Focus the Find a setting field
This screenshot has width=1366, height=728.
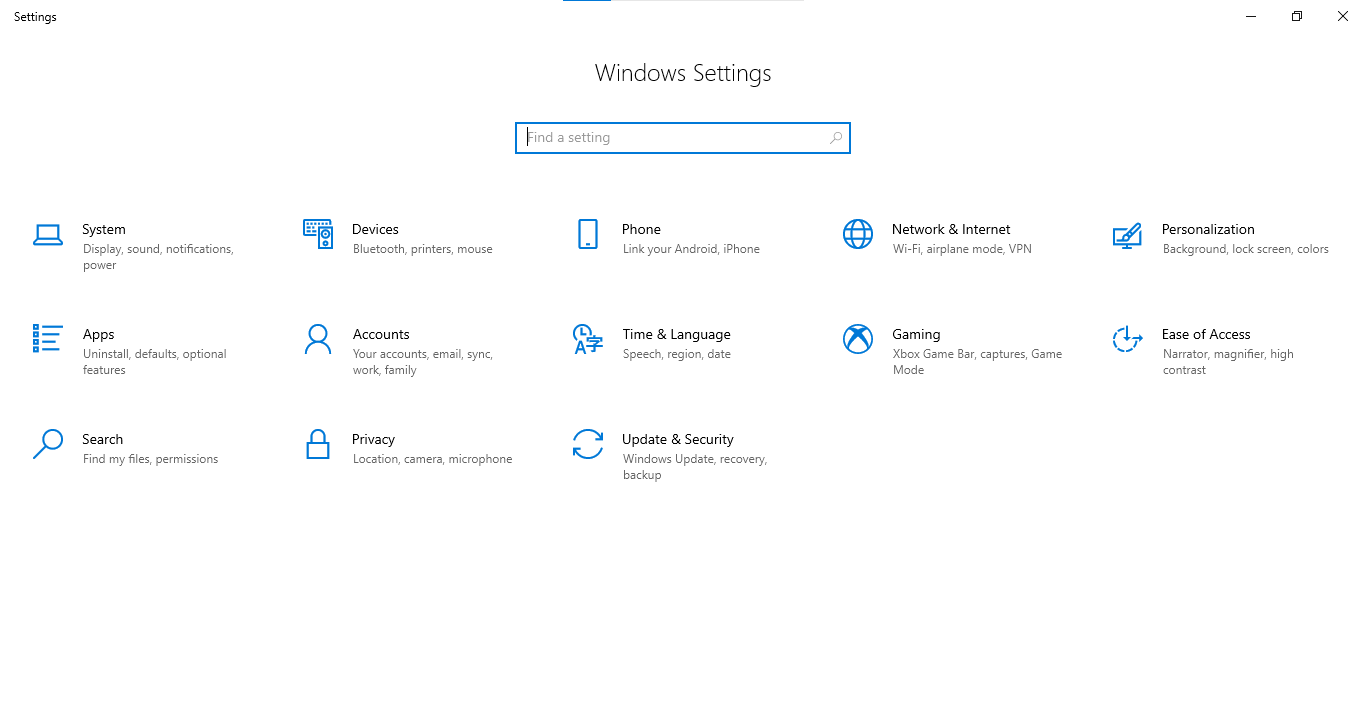(683, 138)
